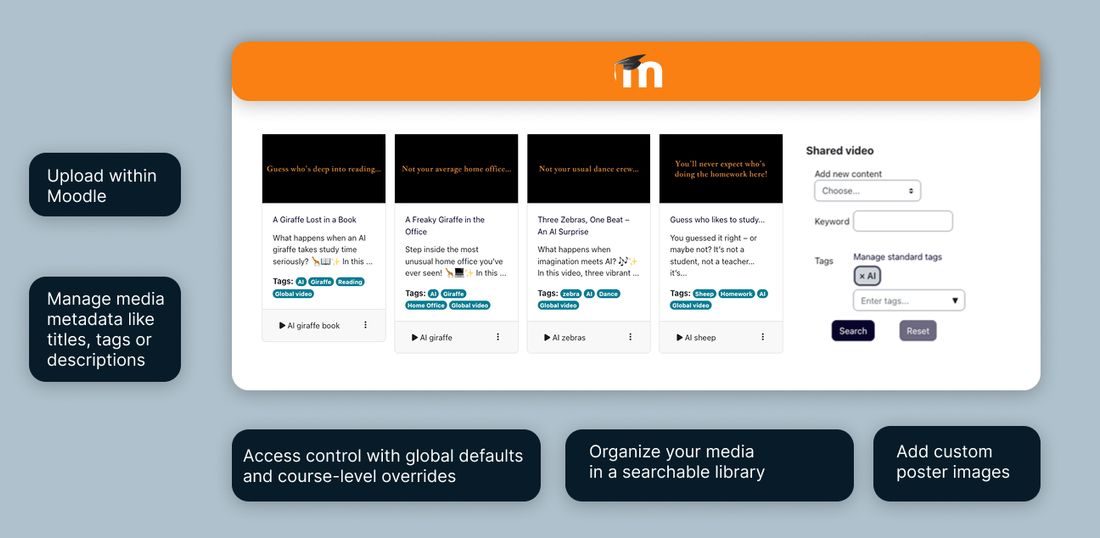
Task: Click title 'Guess who likes to study...'
Action: tap(717, 220)
